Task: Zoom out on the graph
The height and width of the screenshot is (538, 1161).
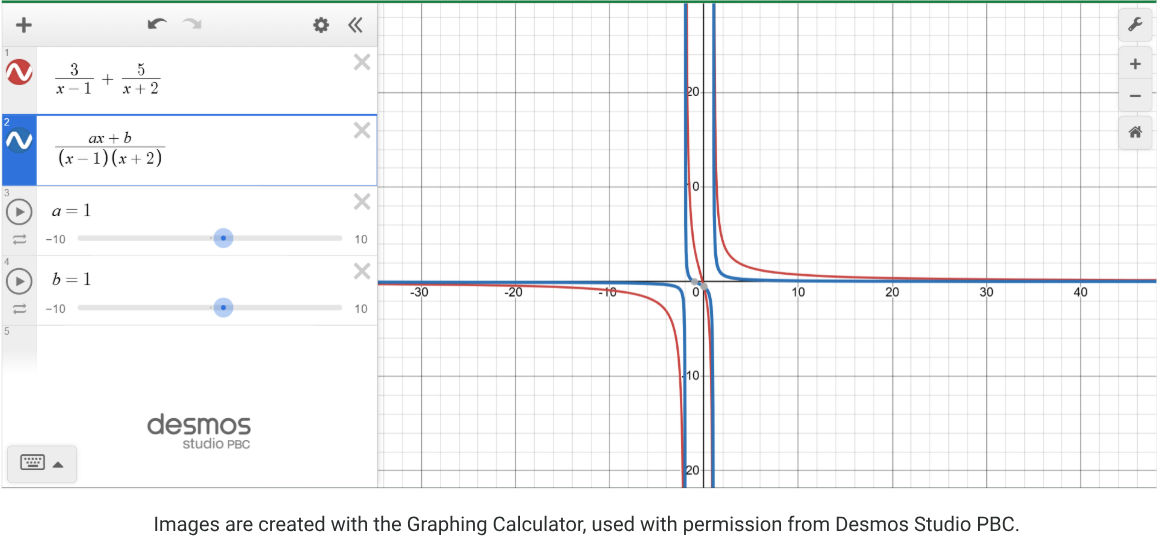Action: pyautogui.click(x=1134, y=96)
